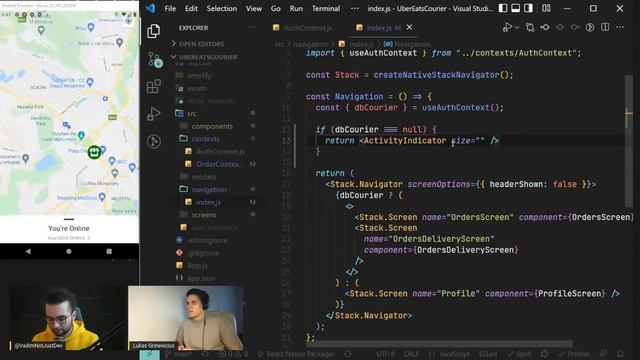Collapse the src folder
The image size is (640, 360).
click(192, 113)
